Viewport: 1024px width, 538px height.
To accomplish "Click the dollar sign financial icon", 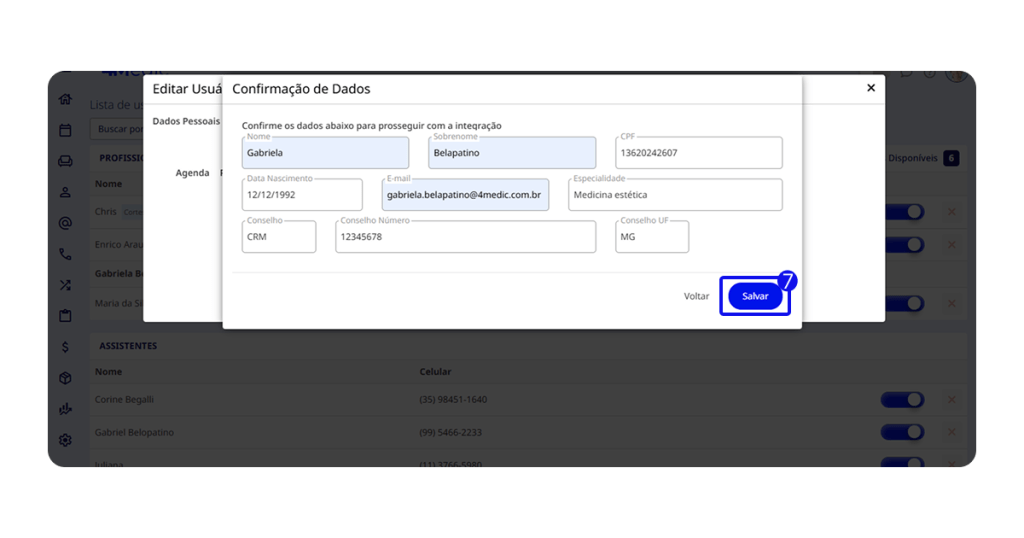I will [65, 347].
